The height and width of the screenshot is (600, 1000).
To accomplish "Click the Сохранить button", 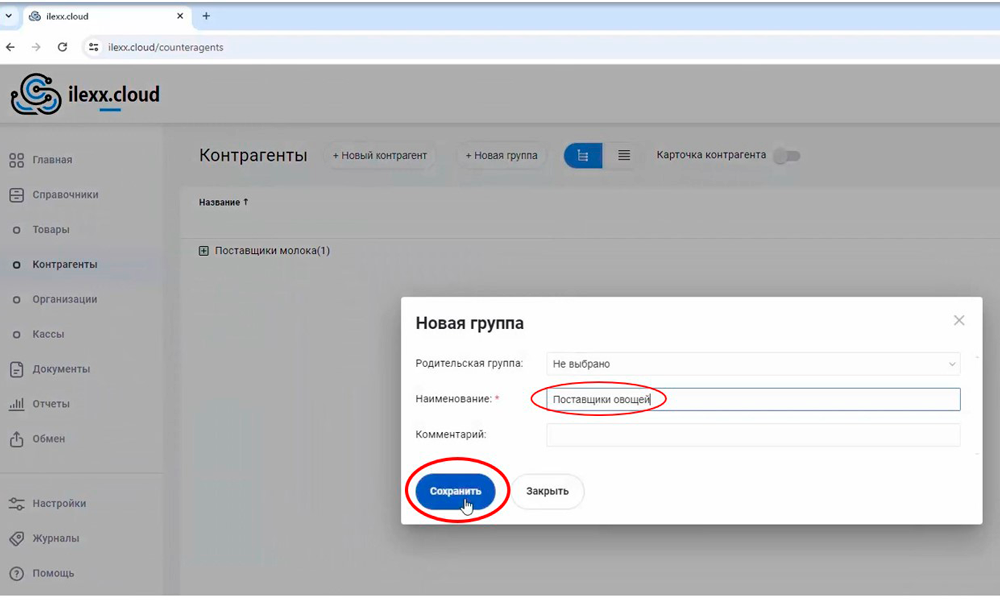I will click(x=455, y=491).
